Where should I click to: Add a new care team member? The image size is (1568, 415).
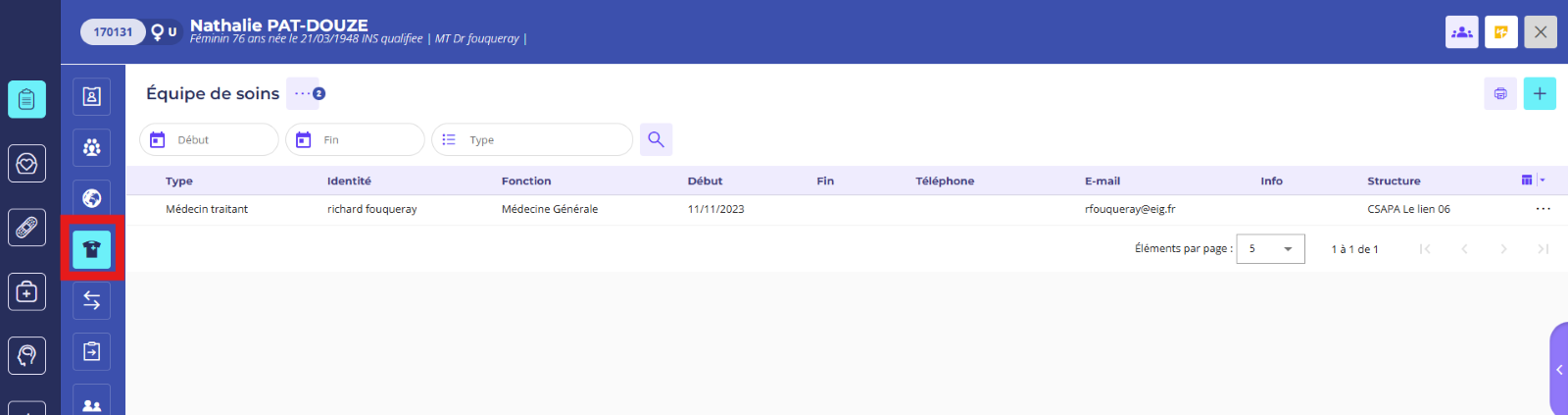(x=1540, y=94)
